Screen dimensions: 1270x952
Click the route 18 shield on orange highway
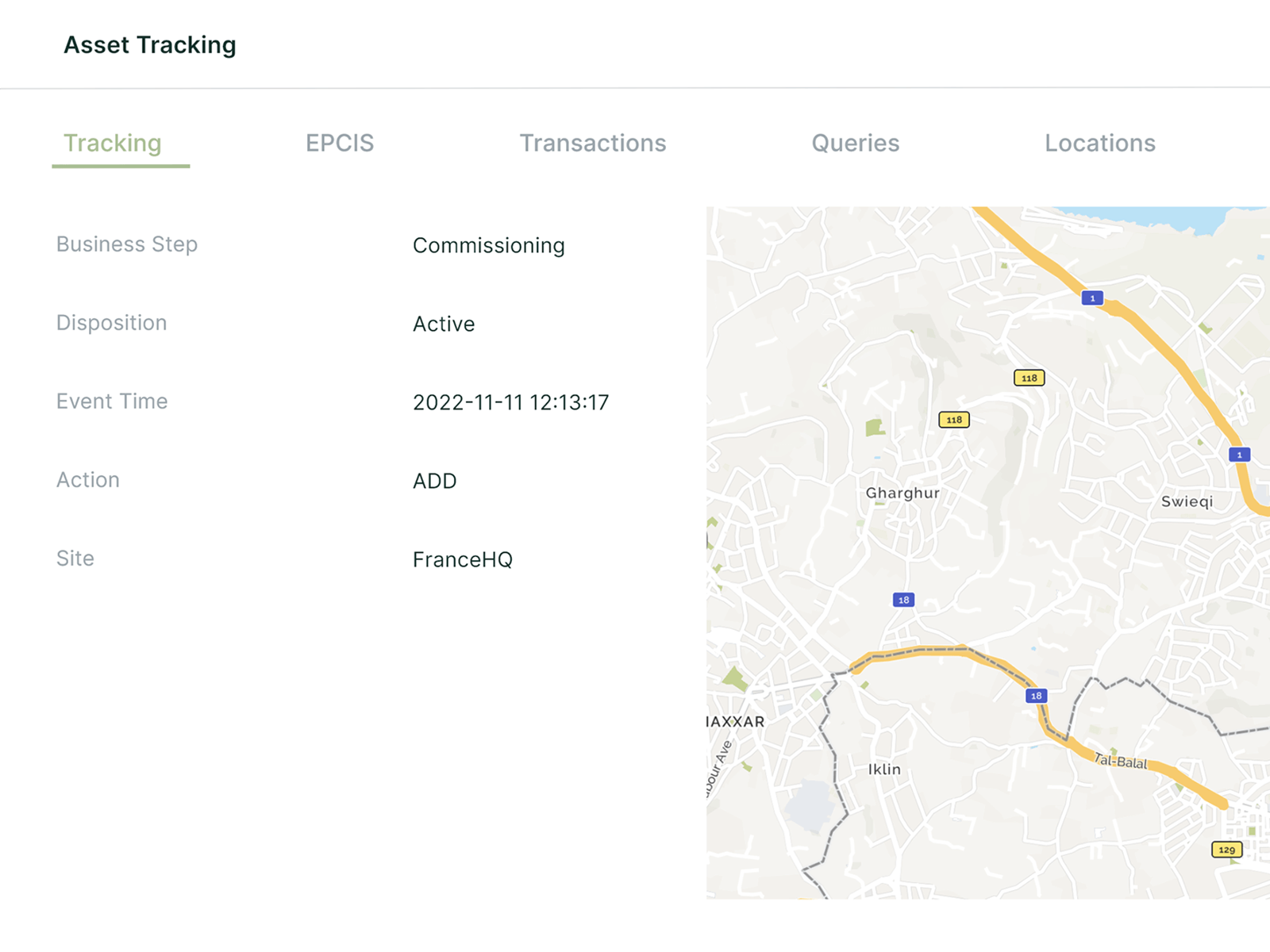point(1036,696)
